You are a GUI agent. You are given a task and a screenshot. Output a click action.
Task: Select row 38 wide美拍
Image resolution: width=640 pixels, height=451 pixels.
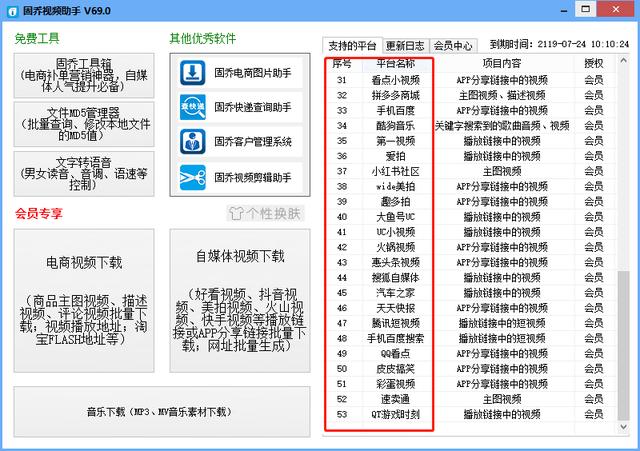[471, 187]
